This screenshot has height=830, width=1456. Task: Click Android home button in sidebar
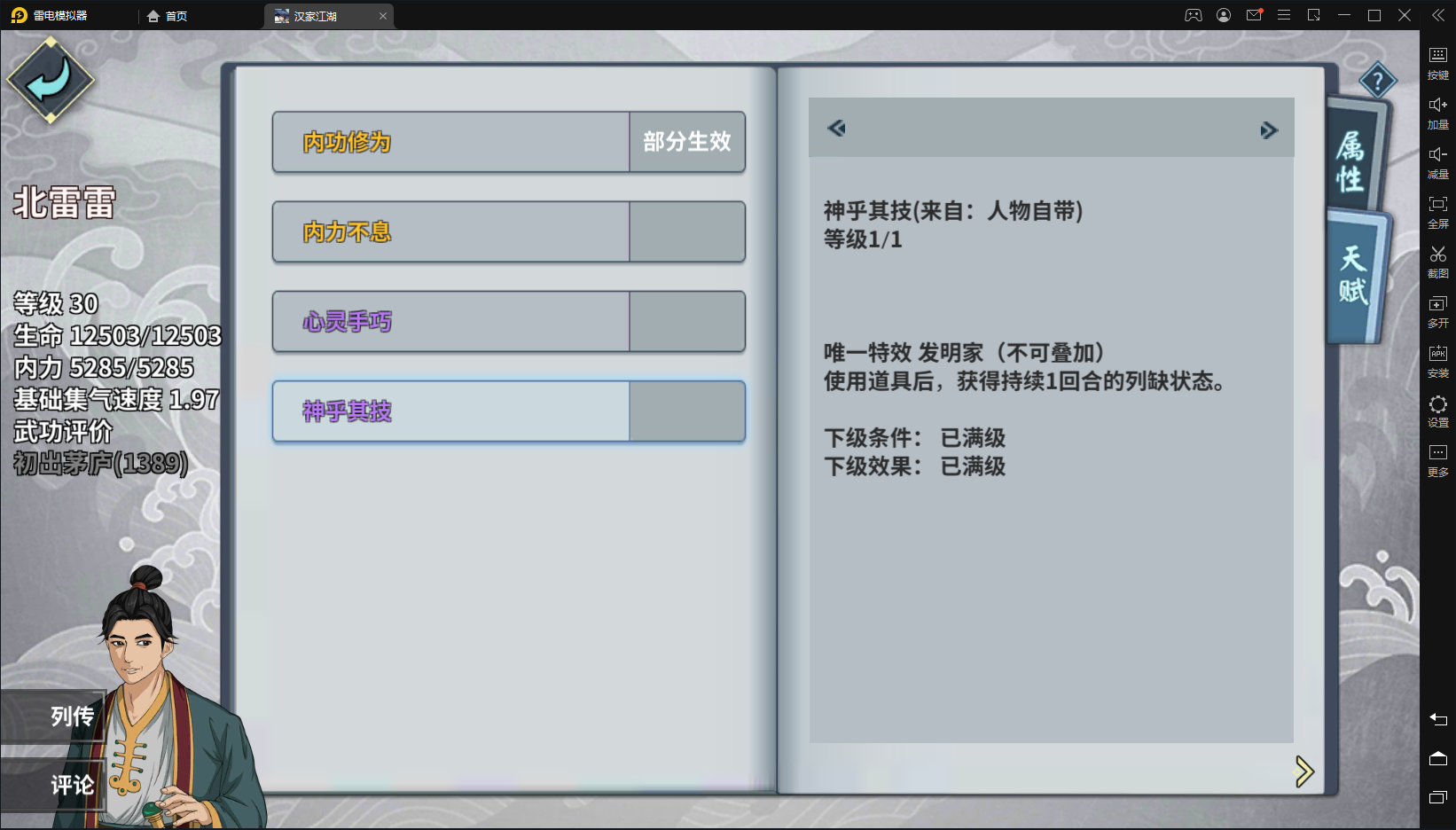(x=1438, y=758)
